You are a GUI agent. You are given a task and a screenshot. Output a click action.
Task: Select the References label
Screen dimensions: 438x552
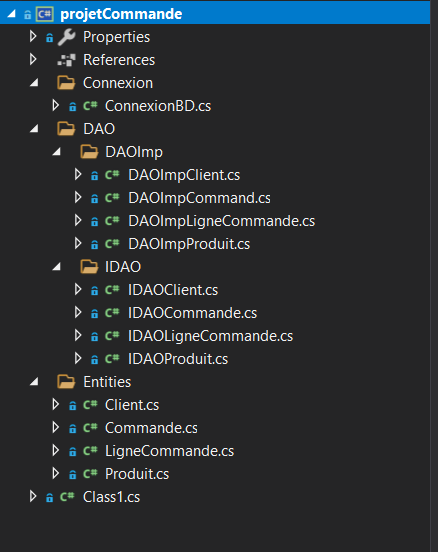[x=119, y=60]
